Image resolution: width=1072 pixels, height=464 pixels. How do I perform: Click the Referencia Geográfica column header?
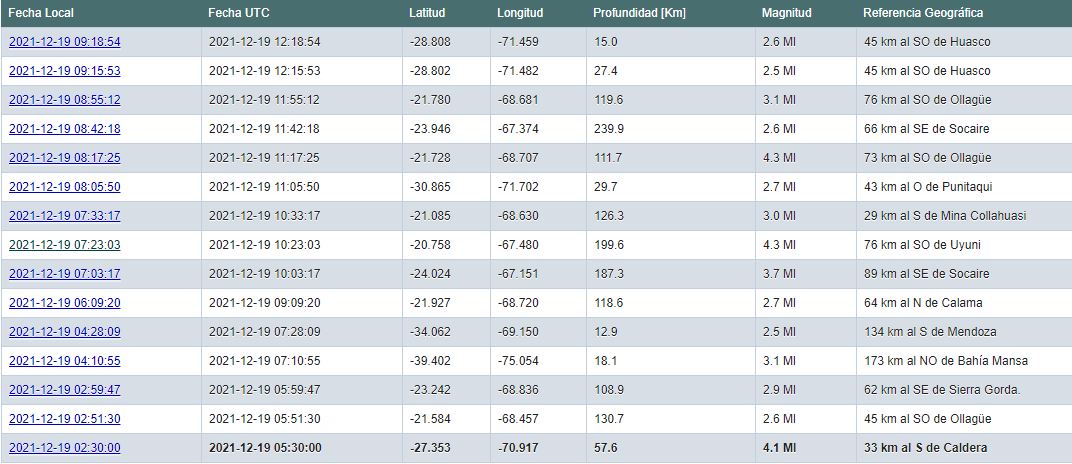[922, 13]
